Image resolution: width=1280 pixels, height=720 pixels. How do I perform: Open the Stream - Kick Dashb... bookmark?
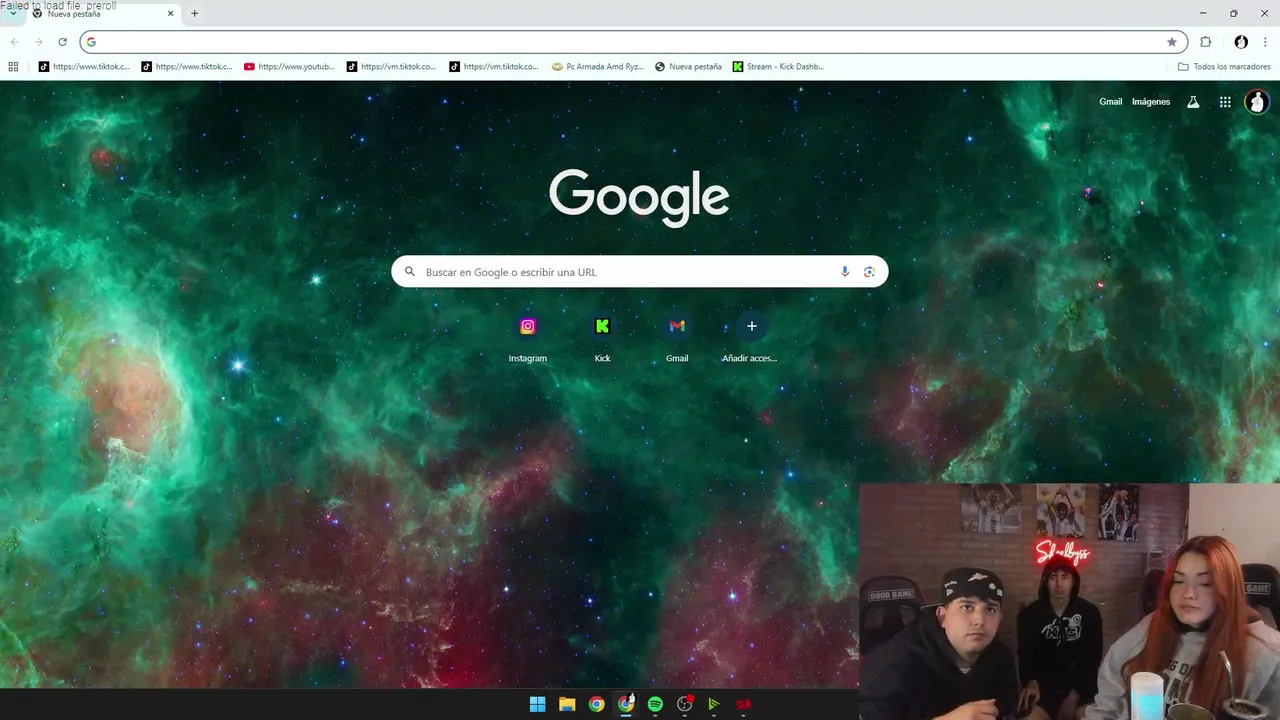point(778,67)
